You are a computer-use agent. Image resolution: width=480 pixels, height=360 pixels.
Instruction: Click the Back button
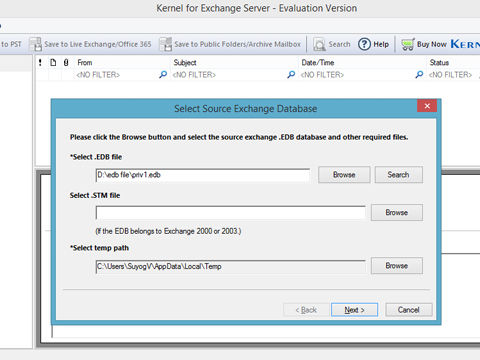(306, 310)
